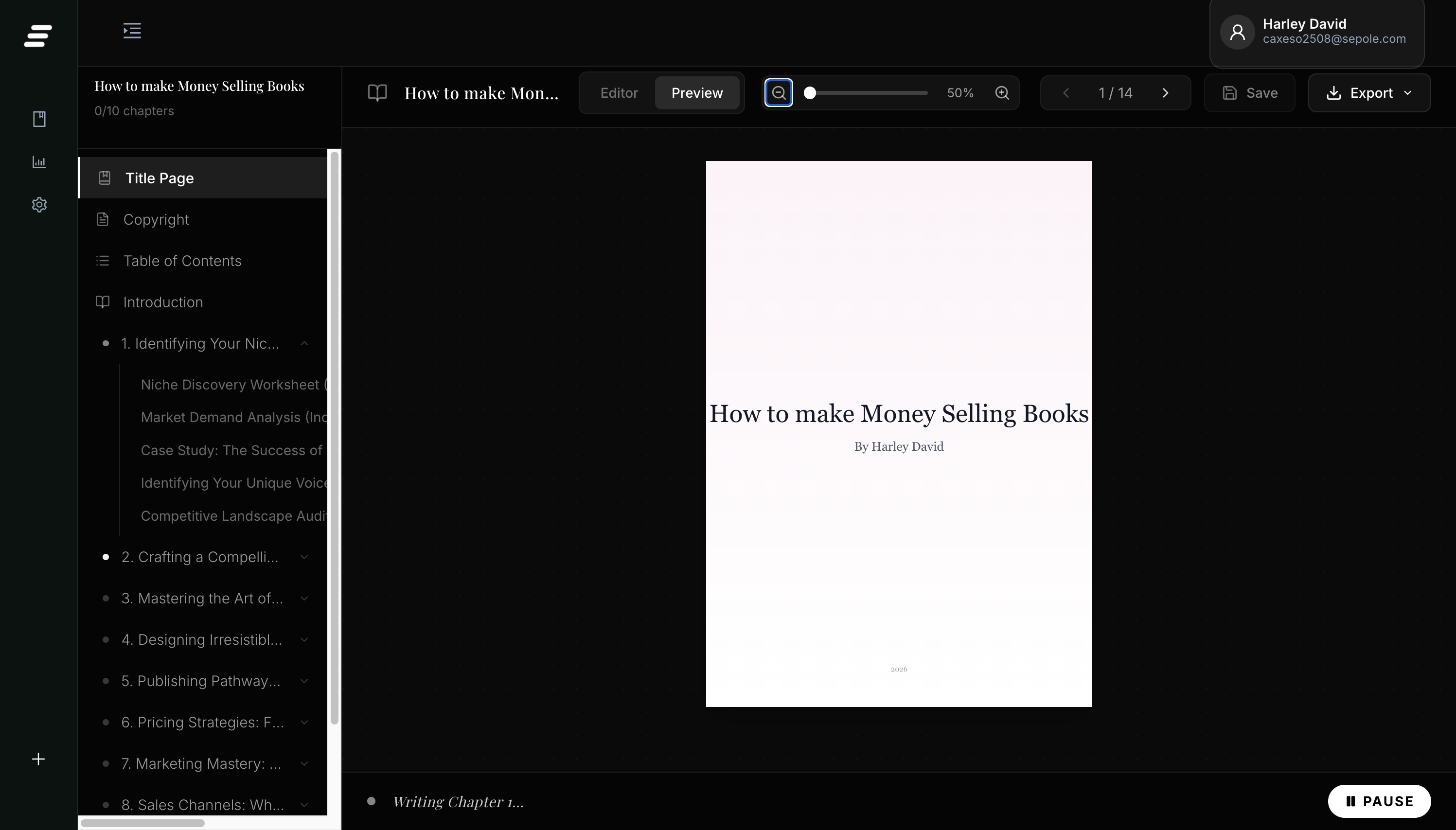Switch to Editor mode

pyautogui.click(x=619, y=93)
